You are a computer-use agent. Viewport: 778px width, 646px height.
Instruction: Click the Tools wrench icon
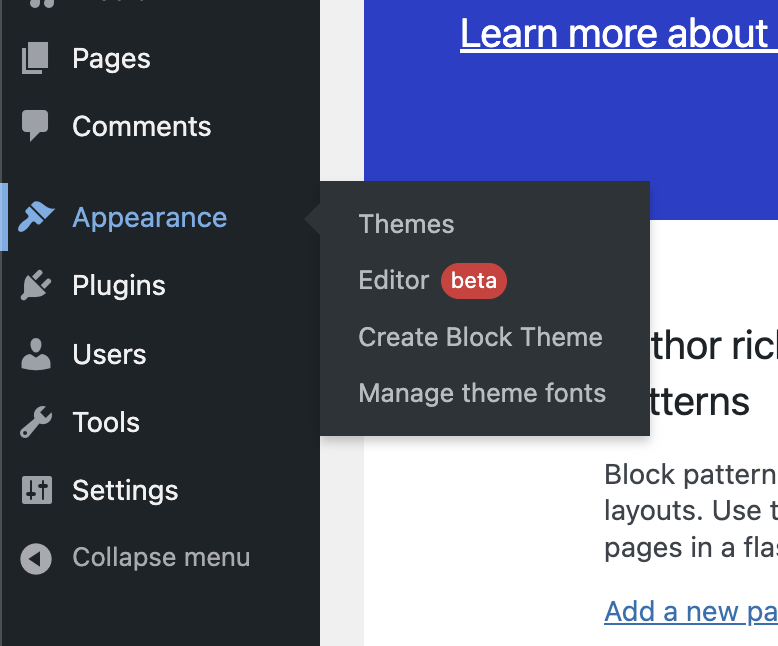[36, 422]
